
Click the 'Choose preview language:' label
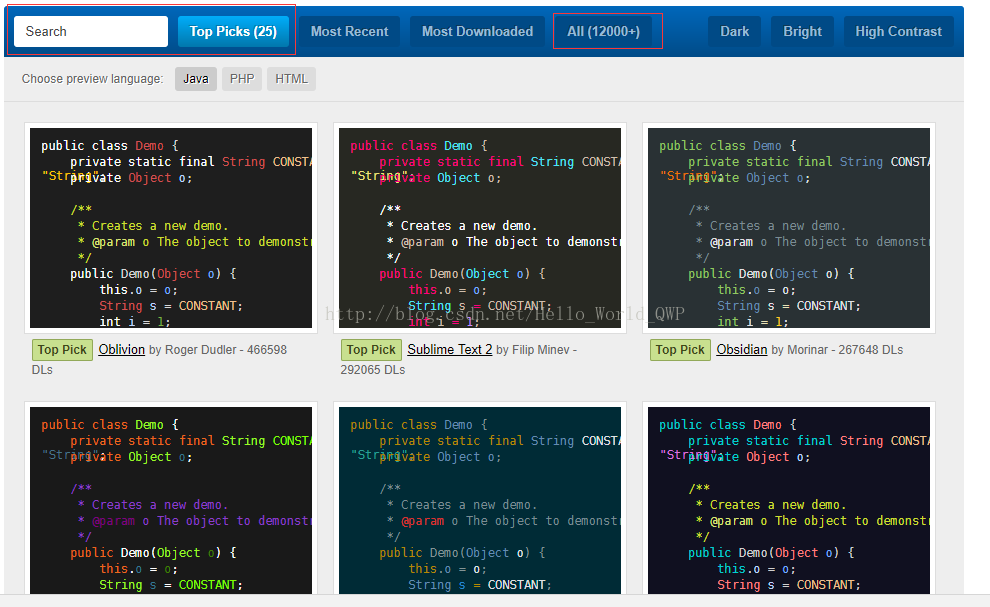(x=92, y=79)
